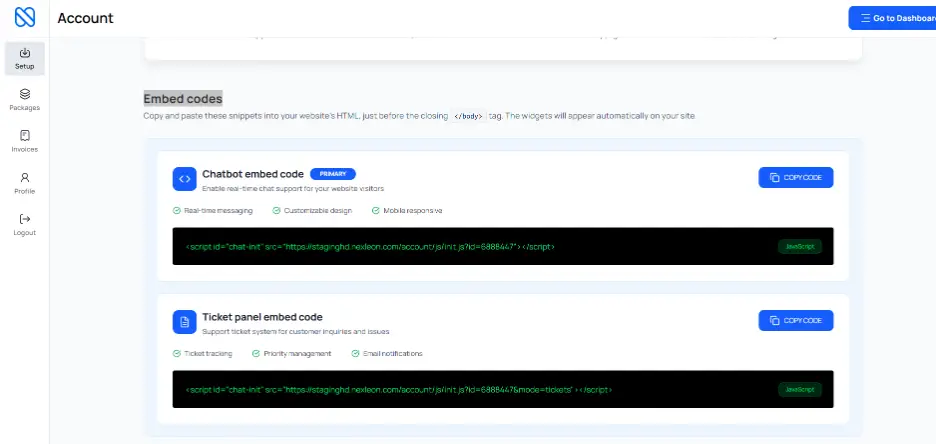Viewport: 936px width, 444px height.
Task: Click the Priority management checkmark
Action: point(256,354)
